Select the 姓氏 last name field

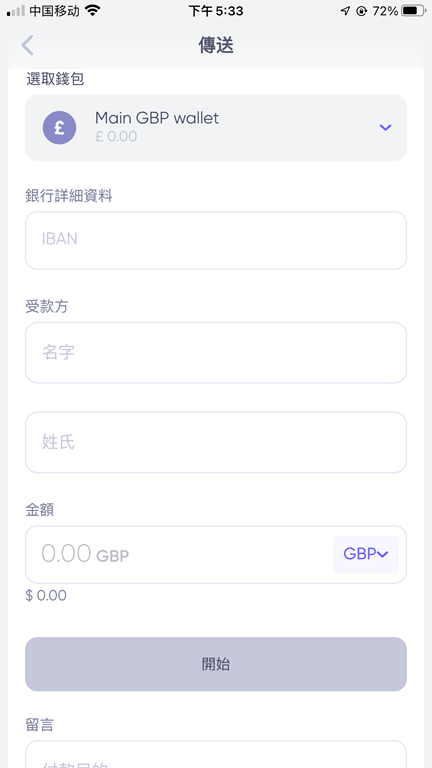[216, 442]
